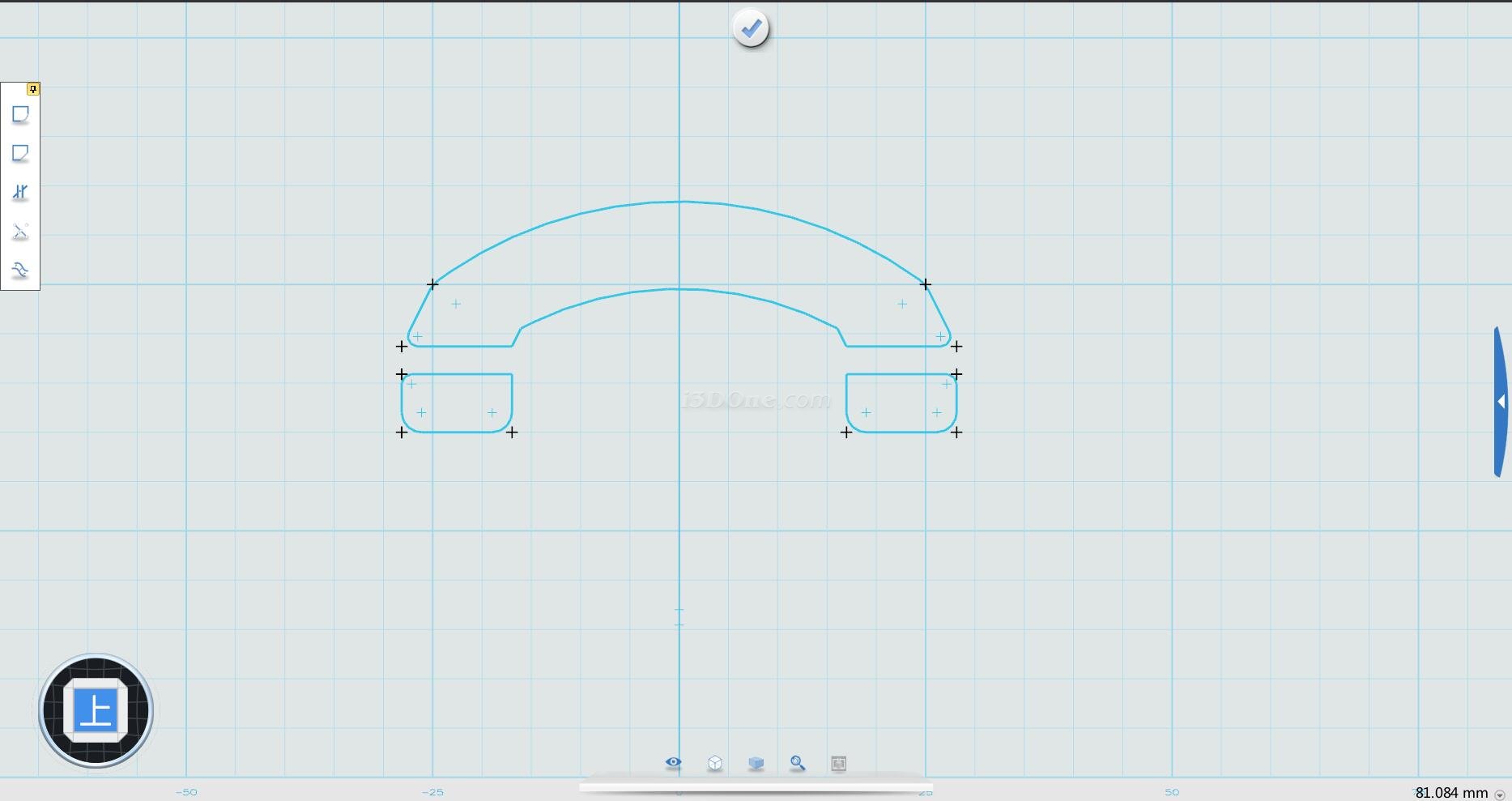Select the offset curve tool

coord(20,270)
